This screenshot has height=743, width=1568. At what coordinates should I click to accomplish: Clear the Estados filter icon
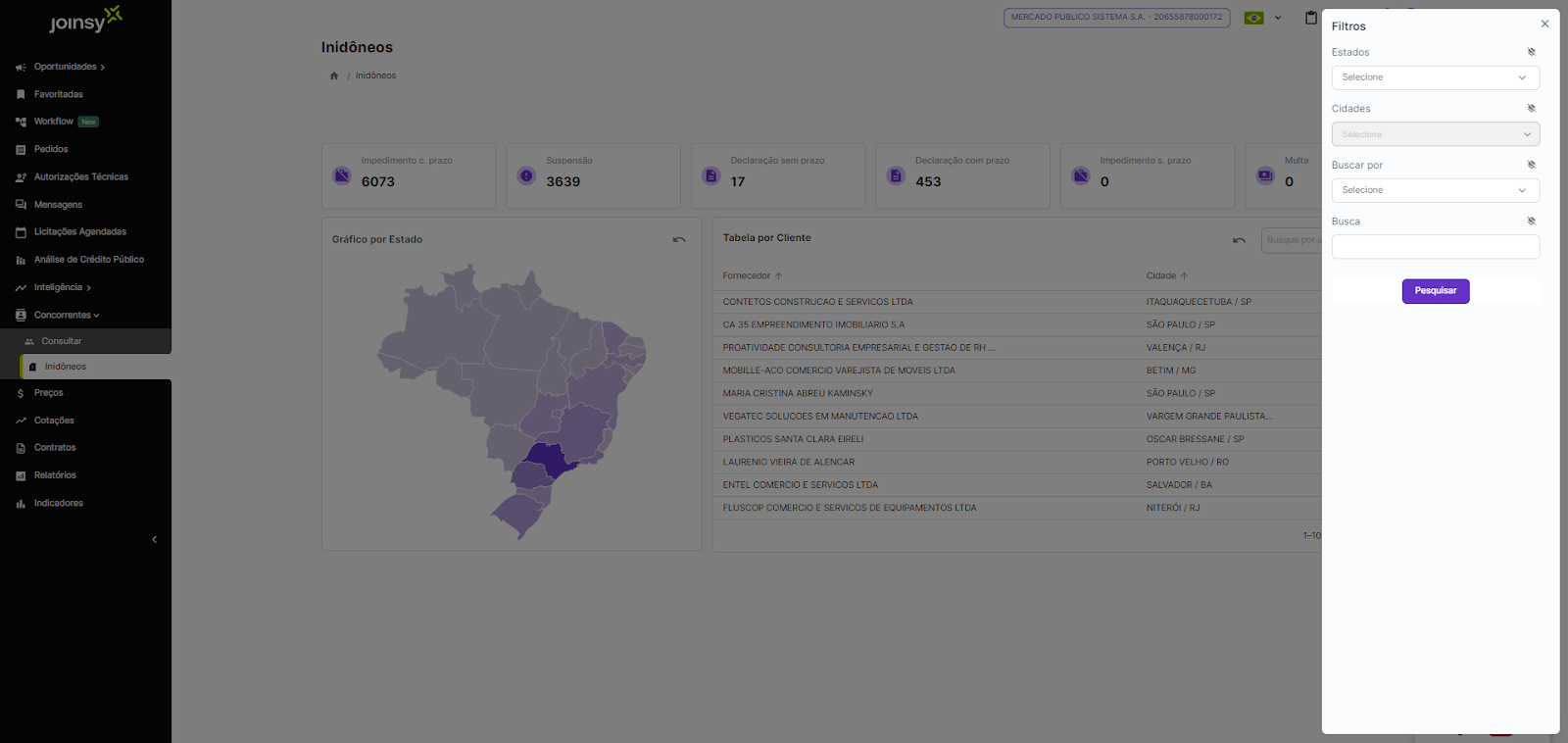click(x=1531, y=52)
